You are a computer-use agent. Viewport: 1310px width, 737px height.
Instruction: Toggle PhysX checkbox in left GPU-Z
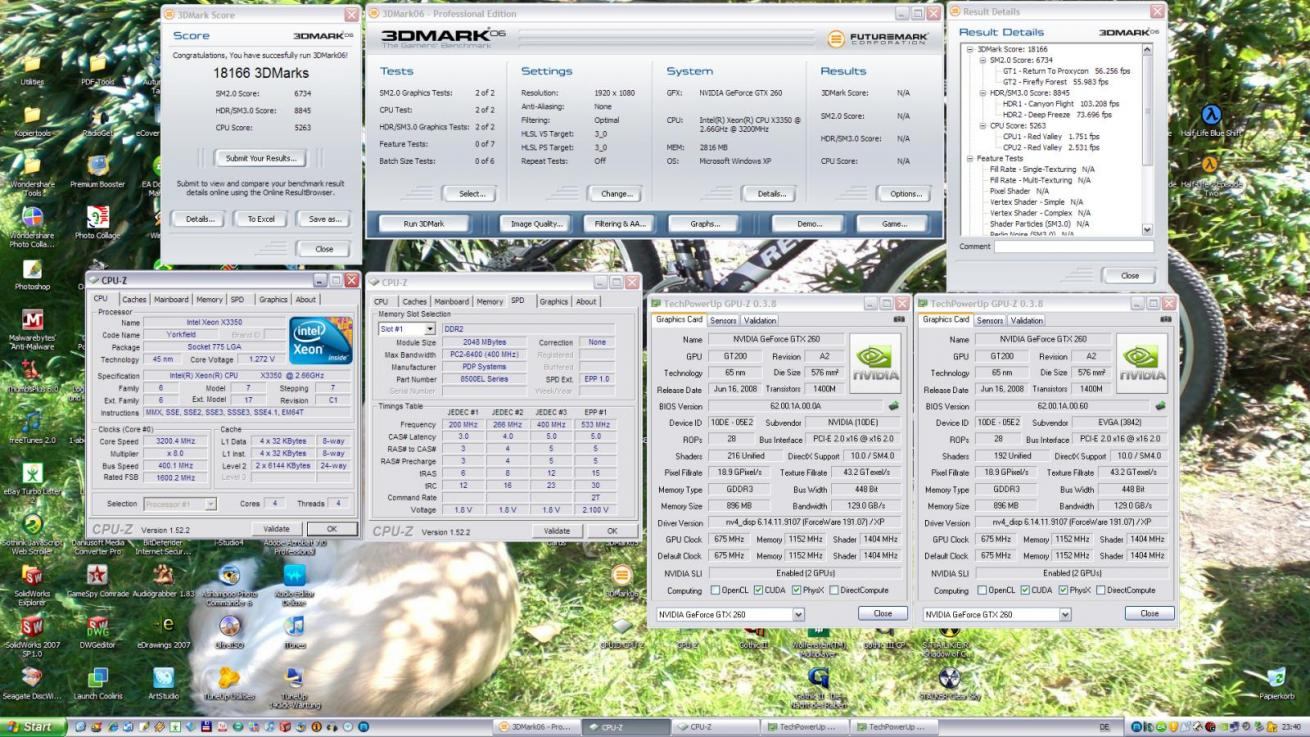click(796, 590)
